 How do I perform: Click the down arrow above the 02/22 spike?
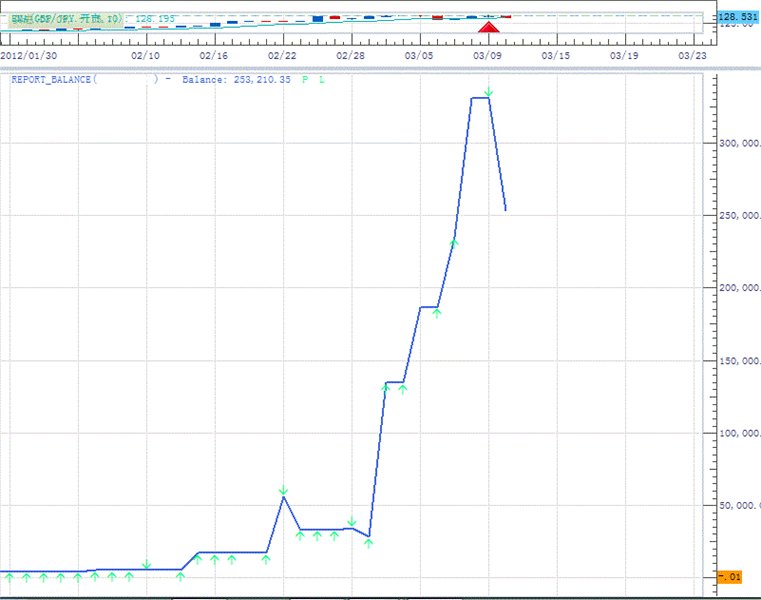(283, 490)
